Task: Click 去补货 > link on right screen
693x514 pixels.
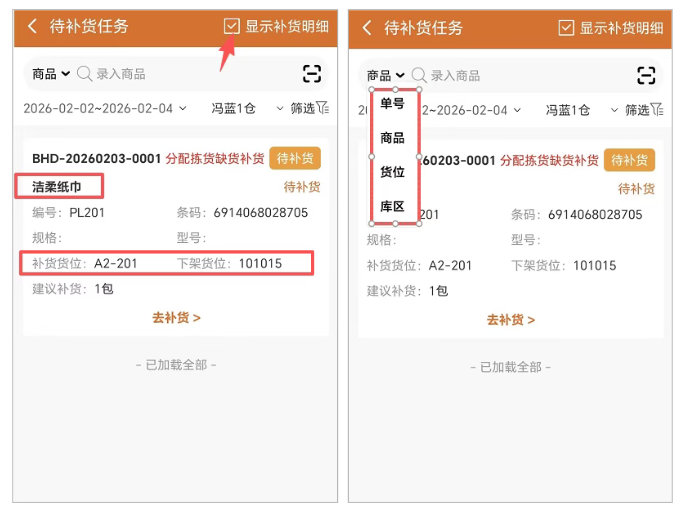Action: [x=511, y=320]
